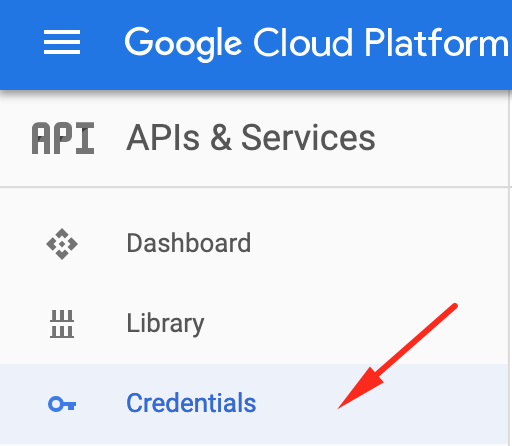Click the APIs & Services heading
Viewport: 512px width, 446px height.
(x=251, y=137)
